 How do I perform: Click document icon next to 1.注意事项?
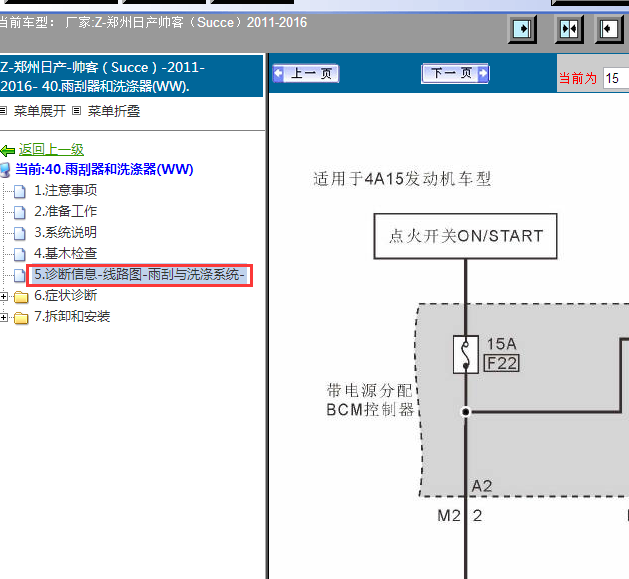20,192
